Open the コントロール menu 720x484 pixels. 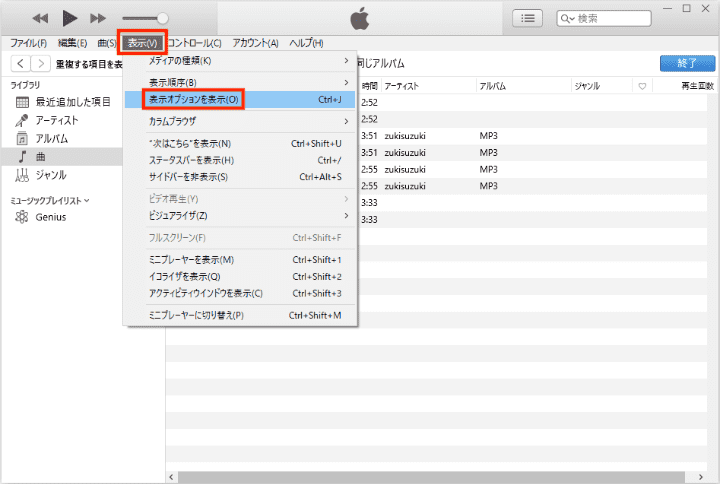pos(195,43)
